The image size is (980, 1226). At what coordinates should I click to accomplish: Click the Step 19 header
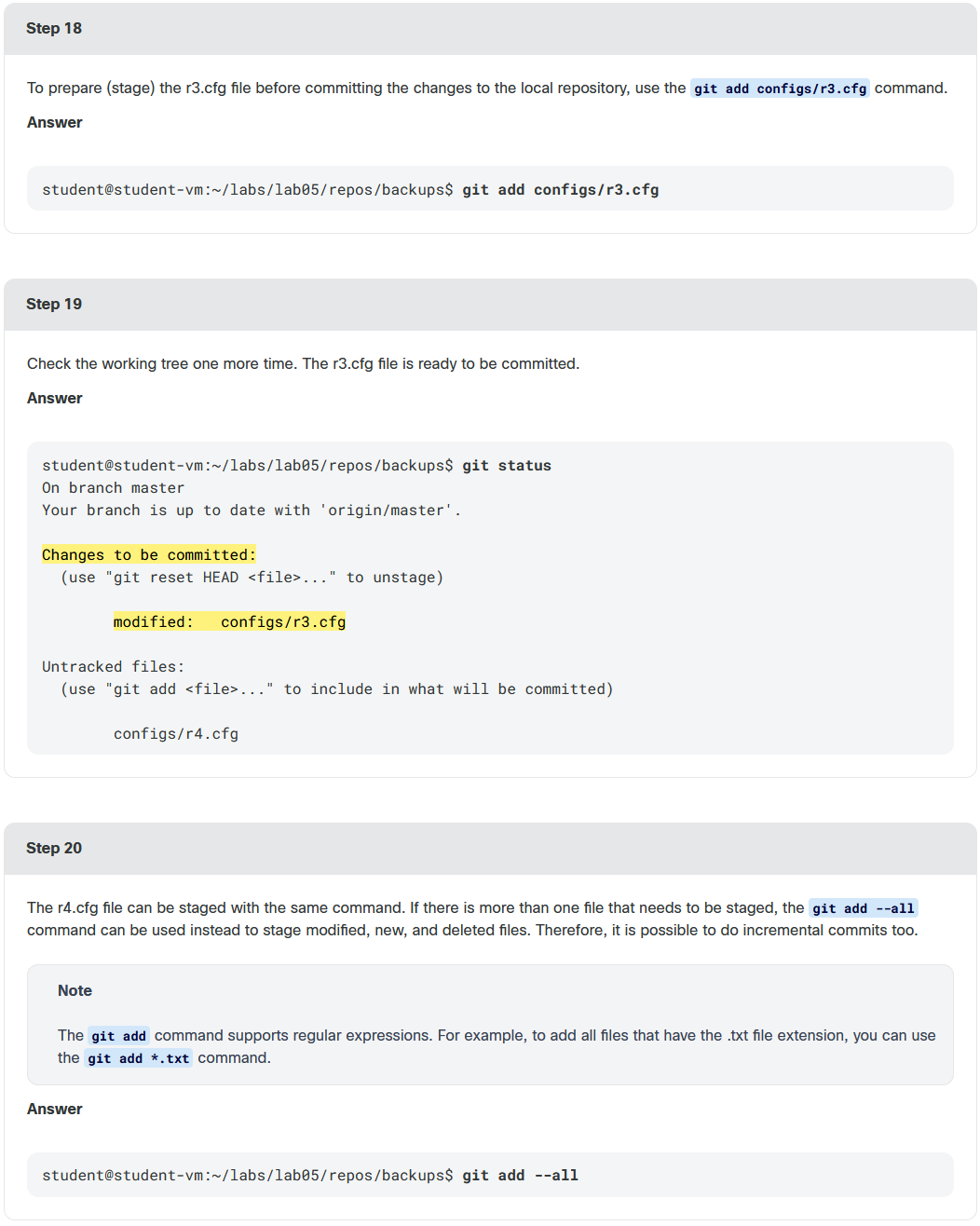(490, 304)
